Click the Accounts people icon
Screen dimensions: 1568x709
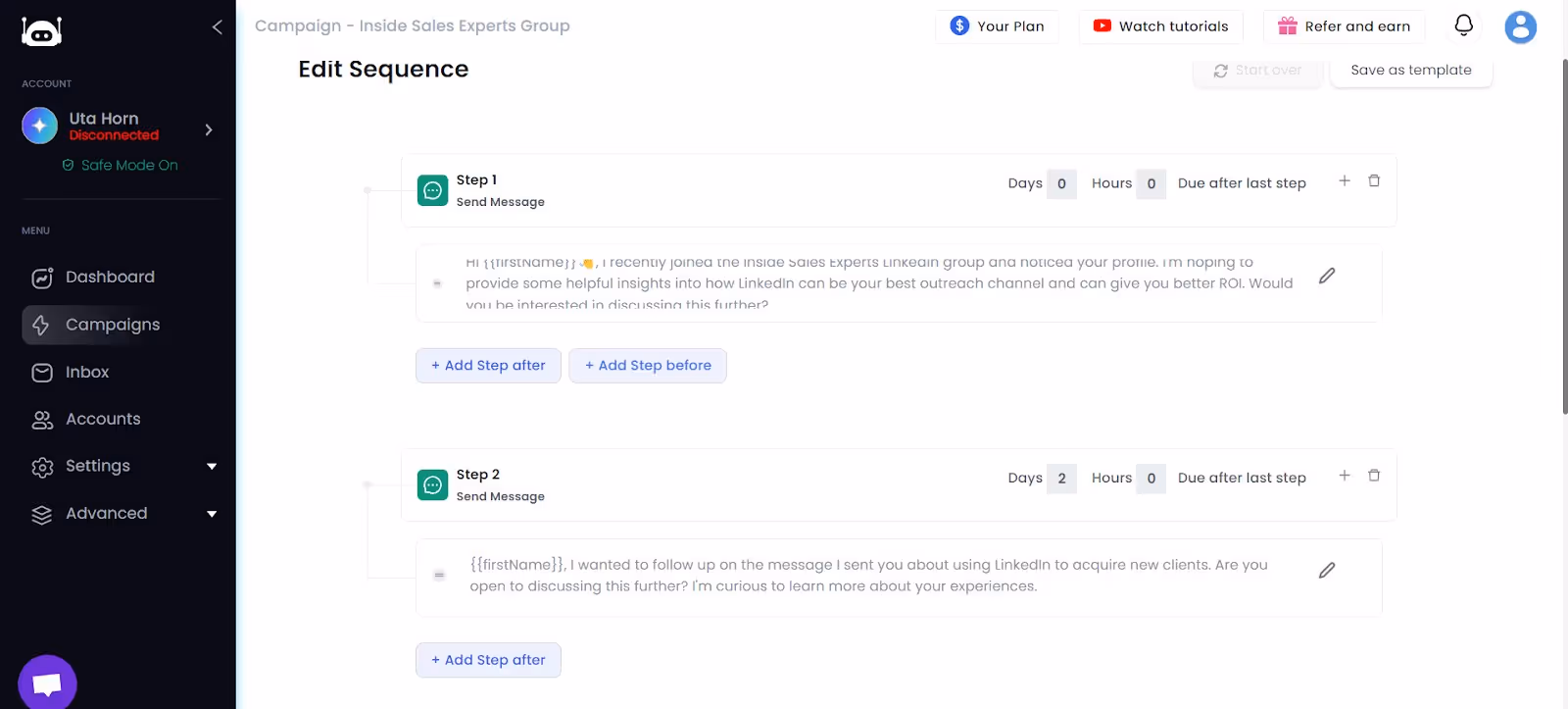click(x=42, y=420)
